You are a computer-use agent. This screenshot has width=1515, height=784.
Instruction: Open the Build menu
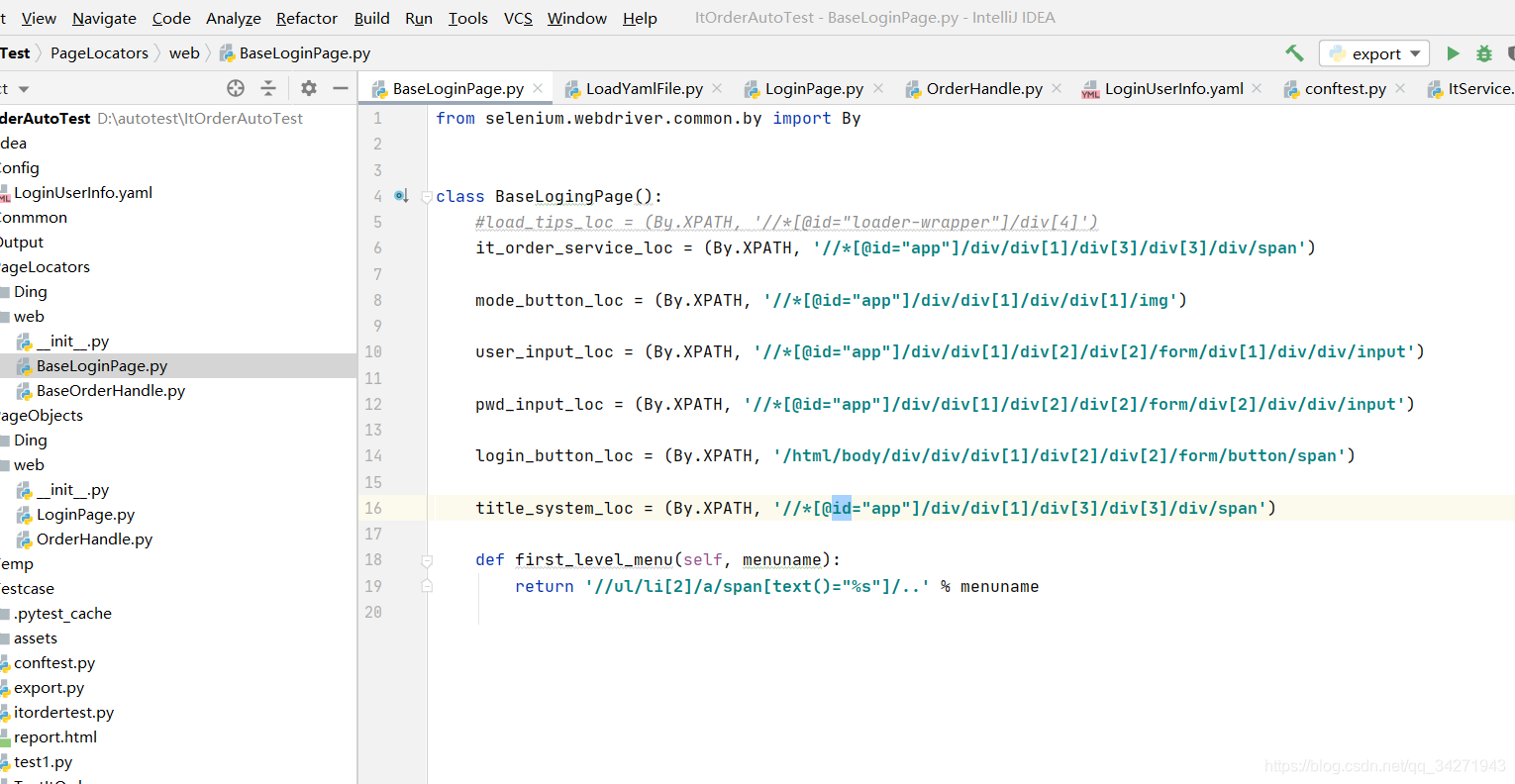point(372,18)
